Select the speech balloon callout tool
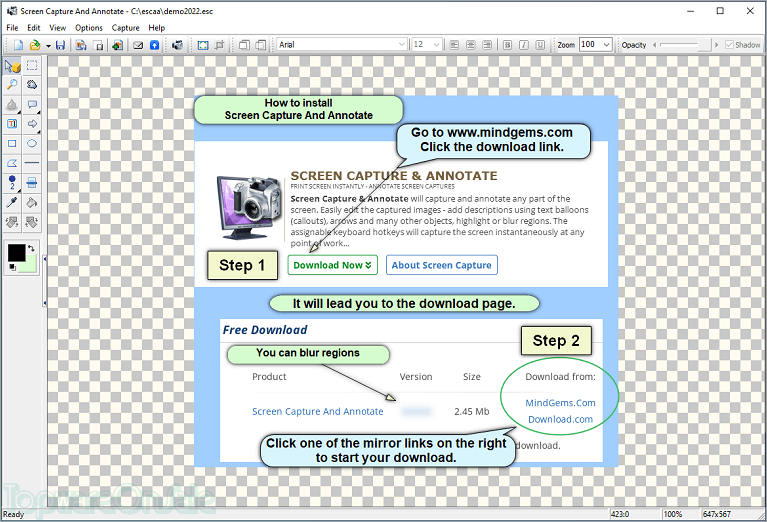Image resolution: width=767 pixels, height=522 pixels. [x=32, y=105]
